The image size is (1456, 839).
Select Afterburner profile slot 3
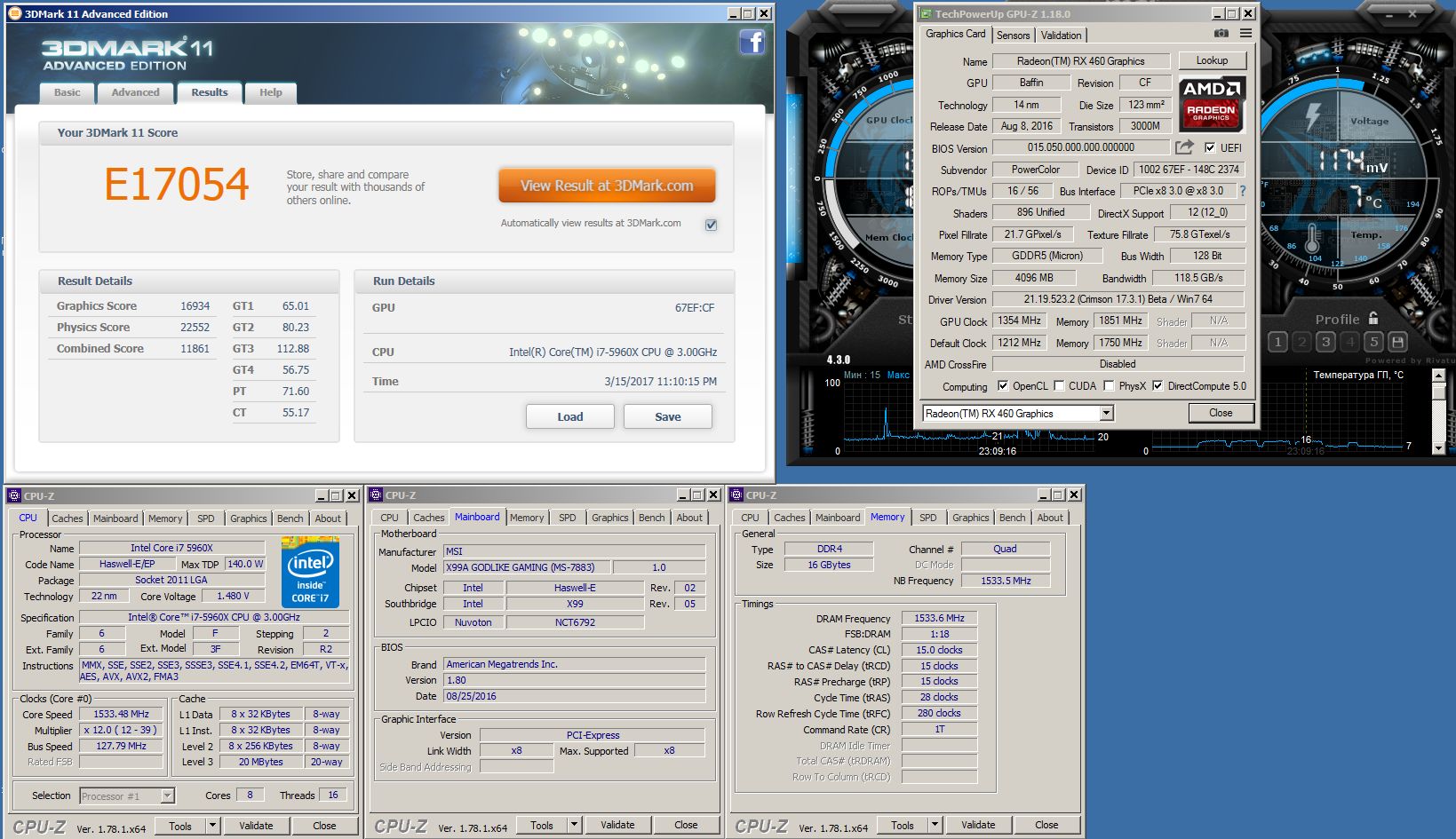point(1325,342)
